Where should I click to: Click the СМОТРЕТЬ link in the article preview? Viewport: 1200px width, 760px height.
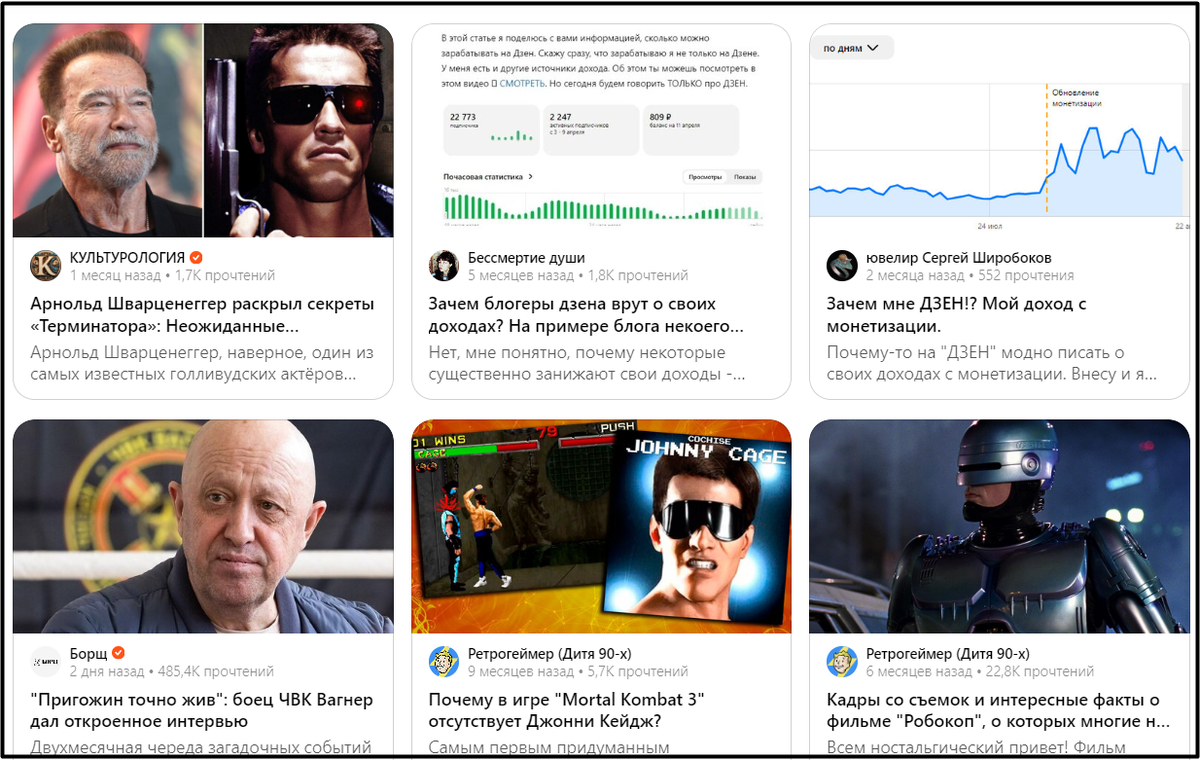tap(523, 83)
